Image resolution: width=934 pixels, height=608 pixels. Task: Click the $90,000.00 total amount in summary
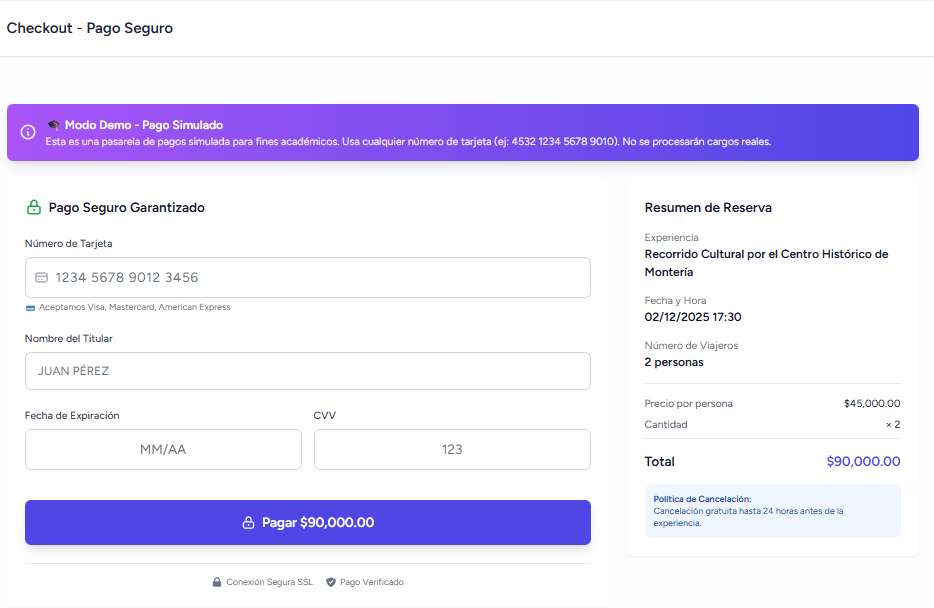[864, 462]
